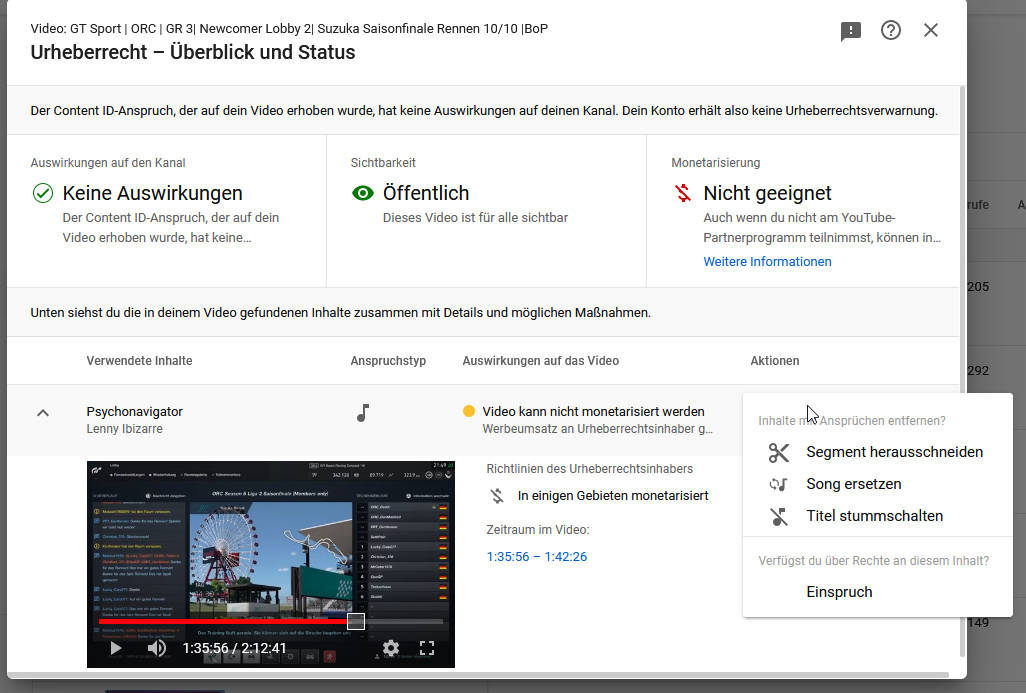Screen dimensions: 1026x693
Task: Jump to timestamp 1:35:56 – 1:42:26
Action: 536,556
